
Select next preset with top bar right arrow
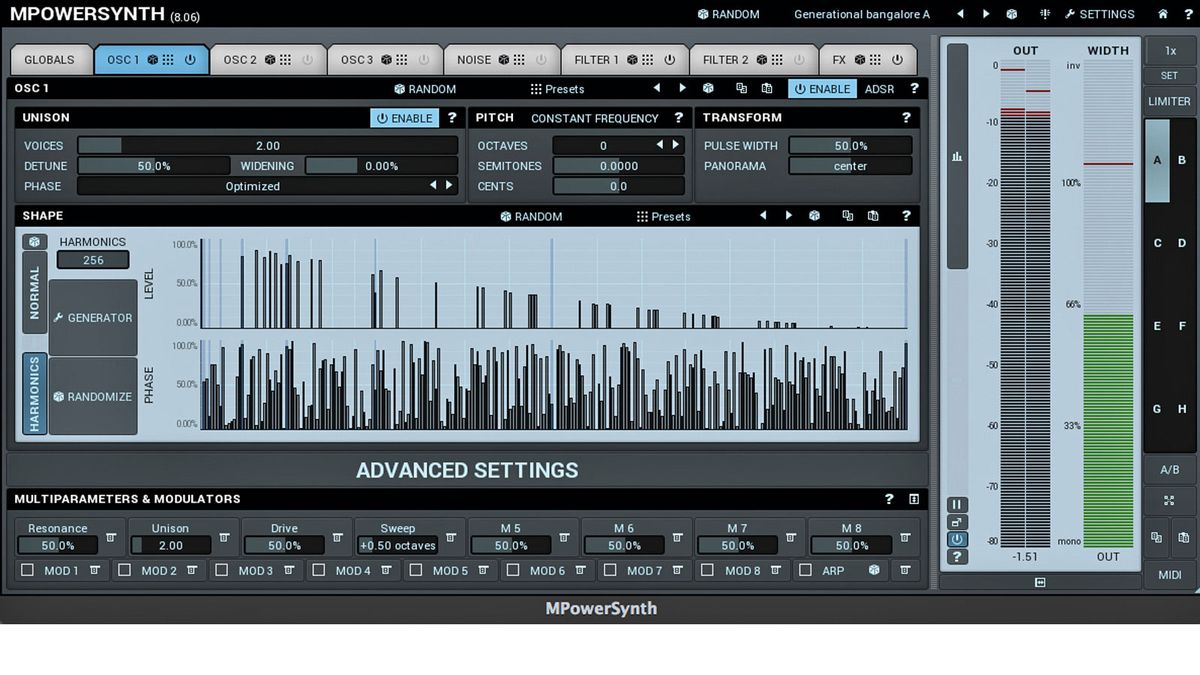coord(986,14)
